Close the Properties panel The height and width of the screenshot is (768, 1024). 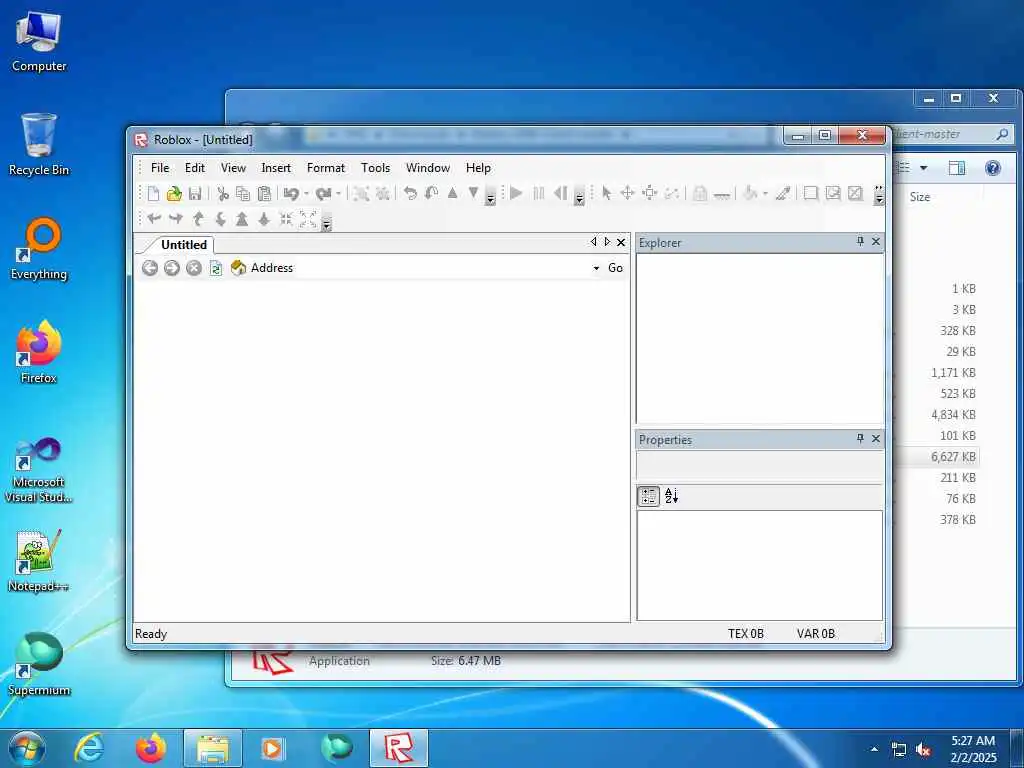click(x=876, y=439)
